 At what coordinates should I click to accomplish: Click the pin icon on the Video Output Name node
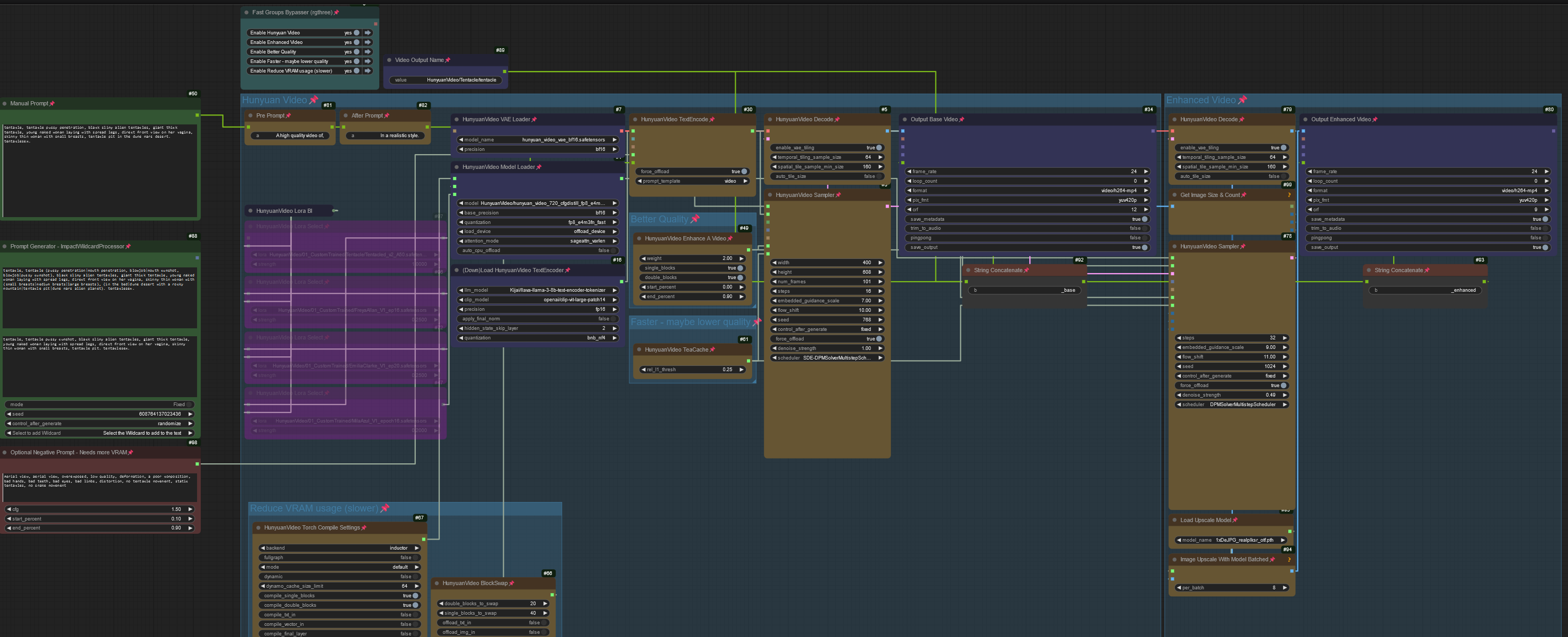(x=448, y=60)
